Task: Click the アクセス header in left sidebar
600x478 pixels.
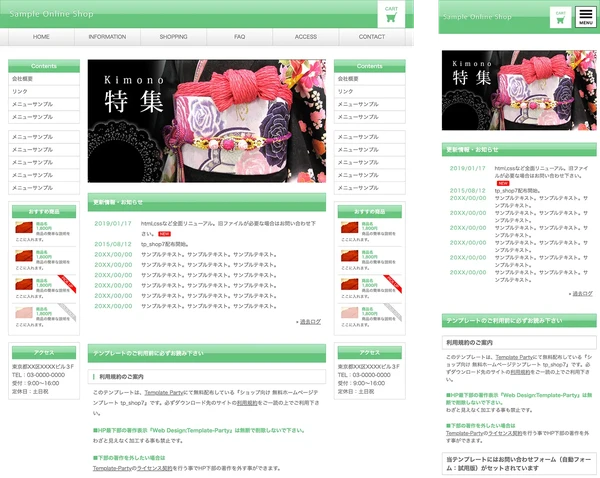Action: click(44, 352)
